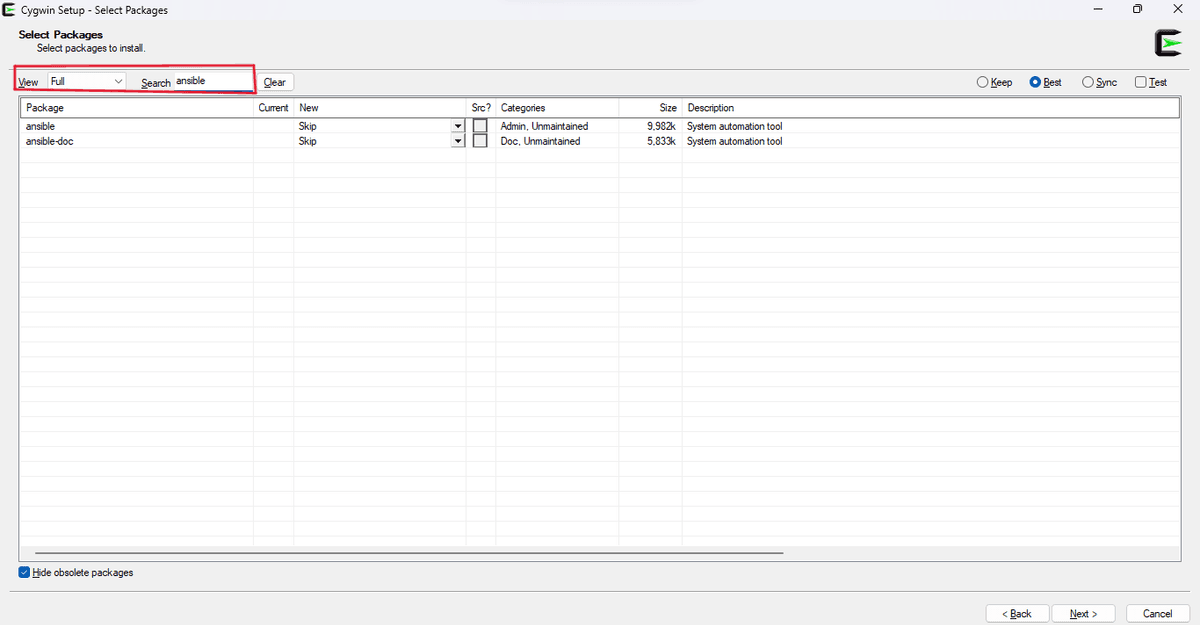Click the Search input field containing ansible
This screenshot has width=1200, height=625.
(x=213, y=81)
